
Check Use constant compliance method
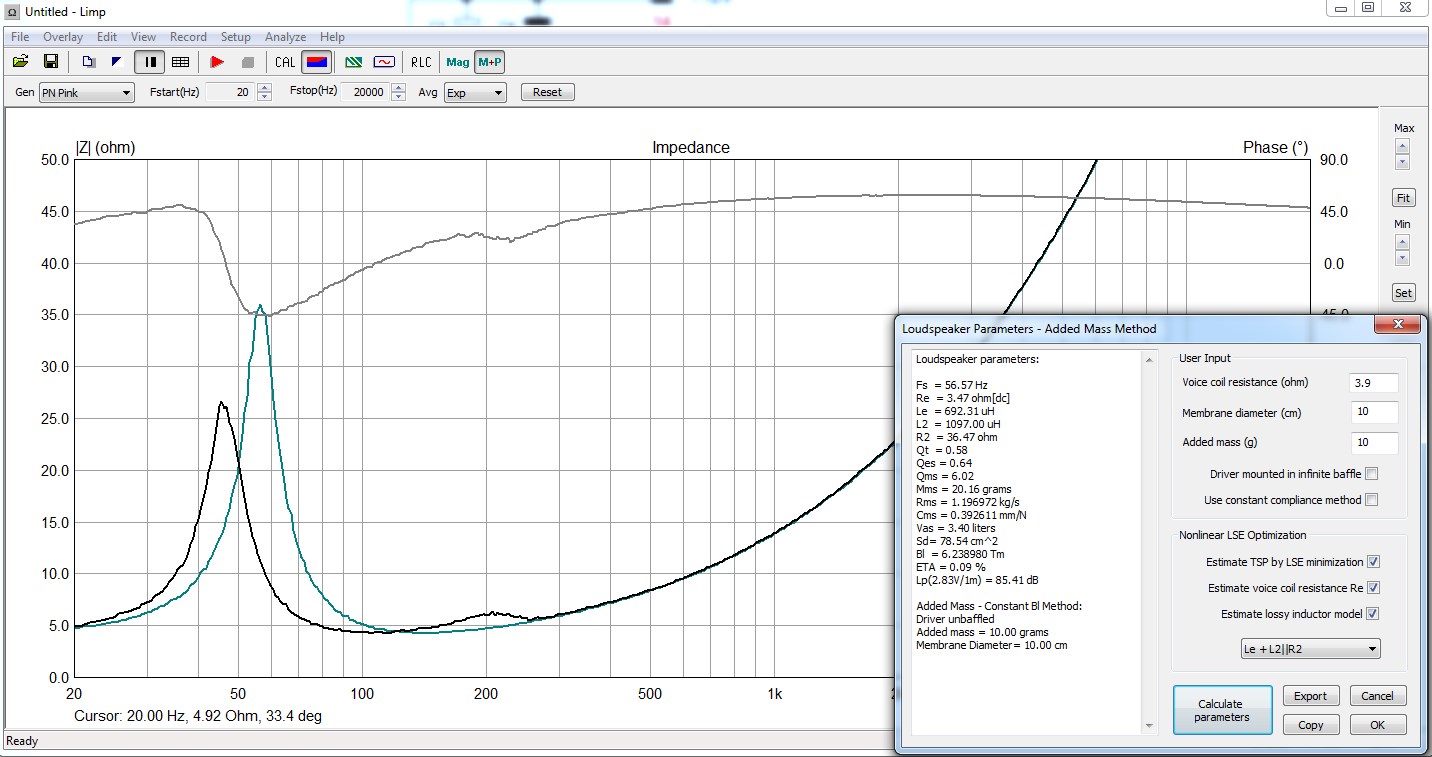coord(1371,500)
